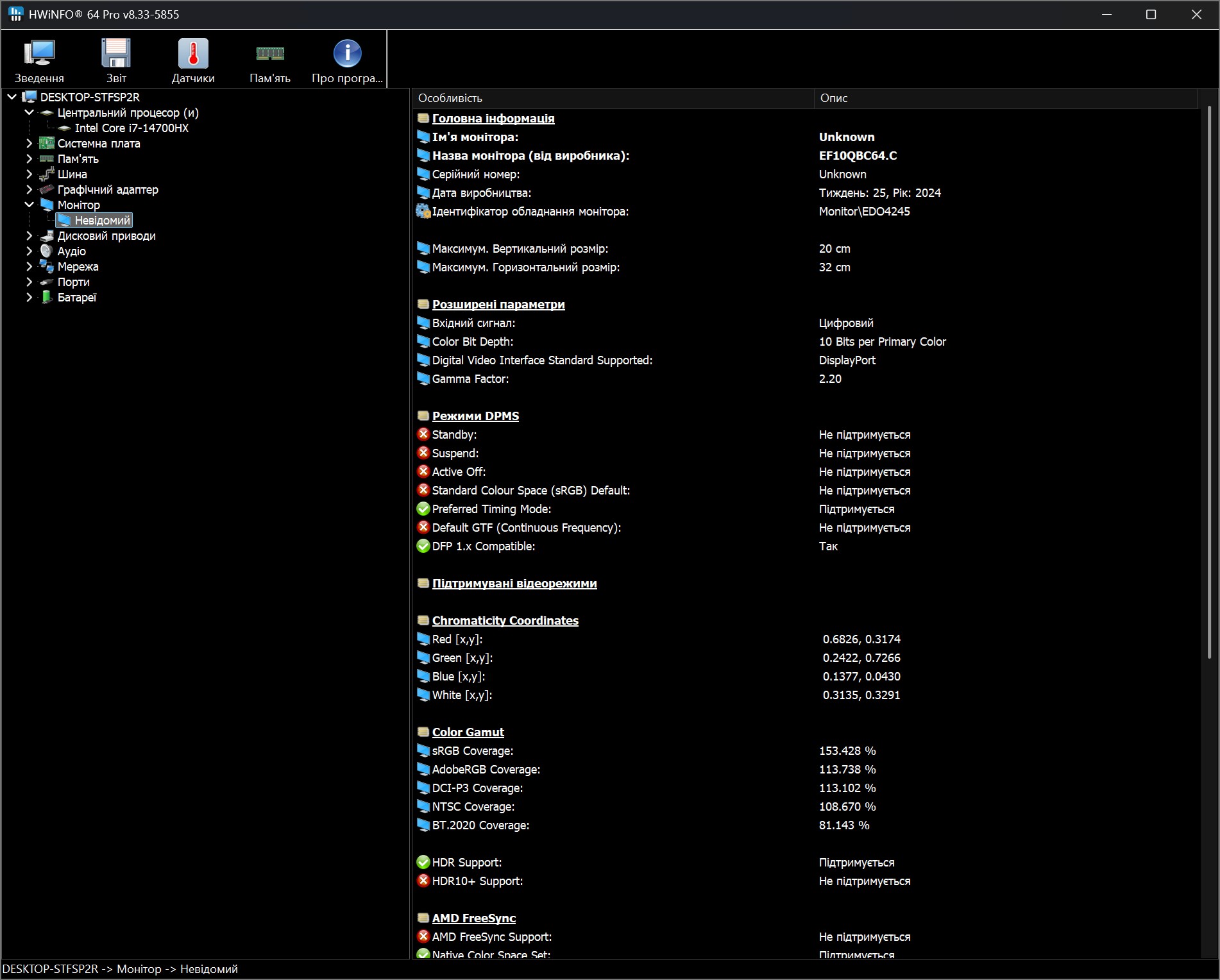Click the green check icon beside Preferred Timing Mode
This screenshot has width=1220, height=980.
[423, 509]
